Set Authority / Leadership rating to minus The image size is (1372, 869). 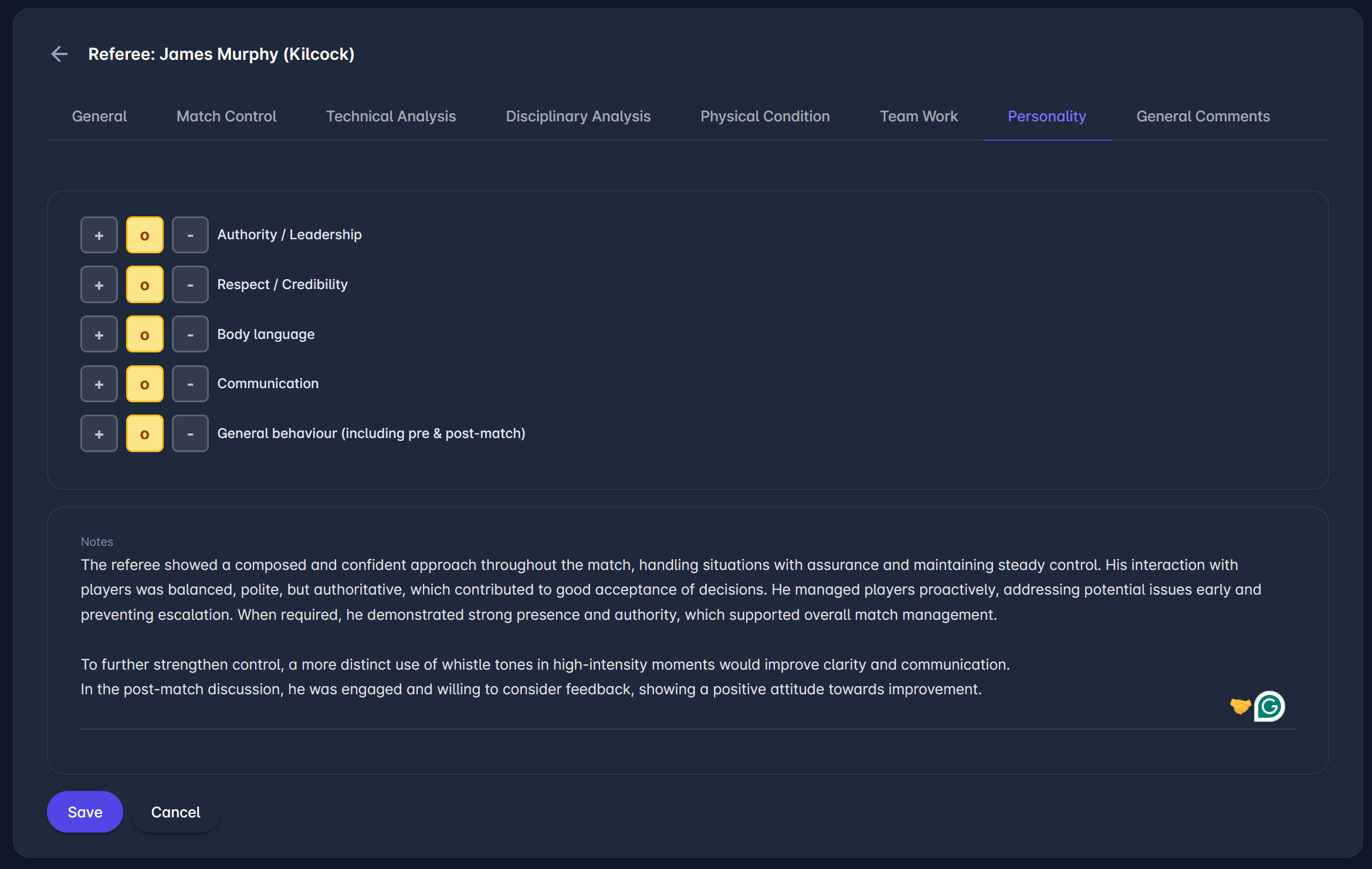click(190, 235)
